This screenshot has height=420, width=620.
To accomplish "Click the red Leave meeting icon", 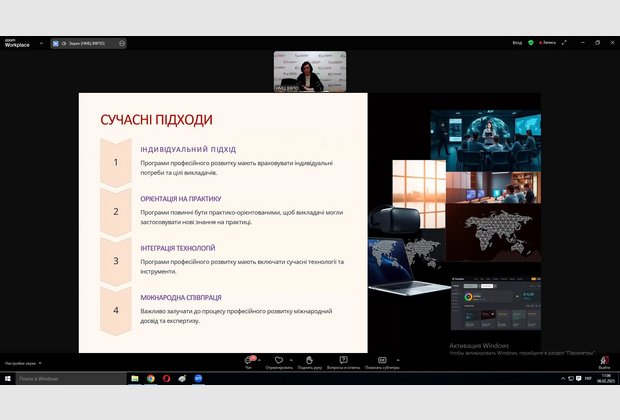I will pos(605,360).
